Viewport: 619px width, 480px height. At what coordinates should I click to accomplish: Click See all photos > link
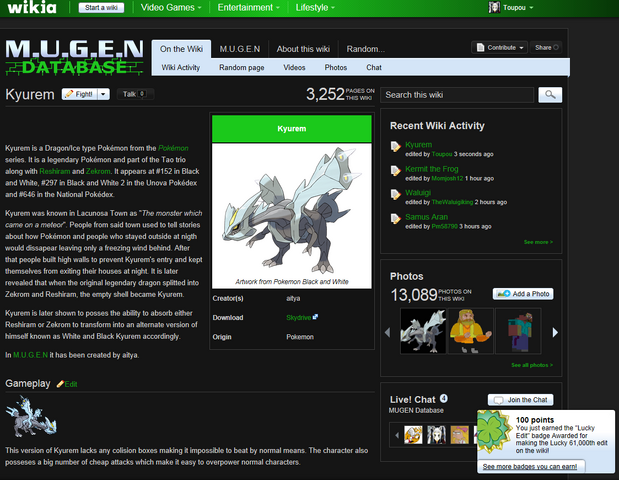[532, 365]
